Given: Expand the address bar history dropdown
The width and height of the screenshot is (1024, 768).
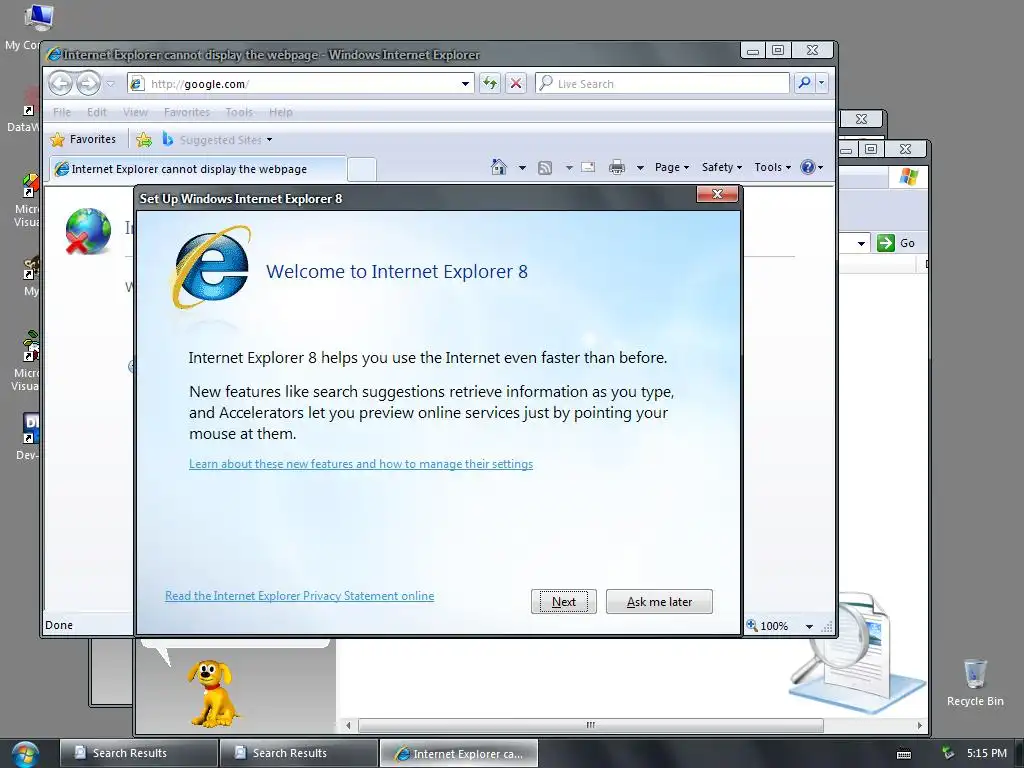Looking at the screenshot, I should [x=465, y=84].
